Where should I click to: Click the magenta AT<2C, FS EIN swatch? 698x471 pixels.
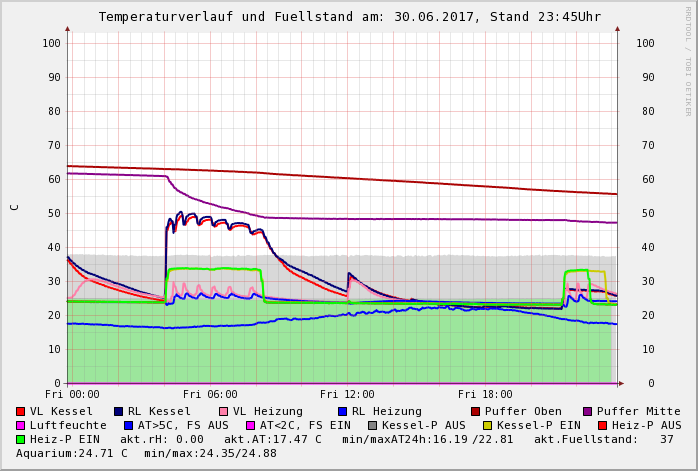pyautogui.click(x=251, y=425)
